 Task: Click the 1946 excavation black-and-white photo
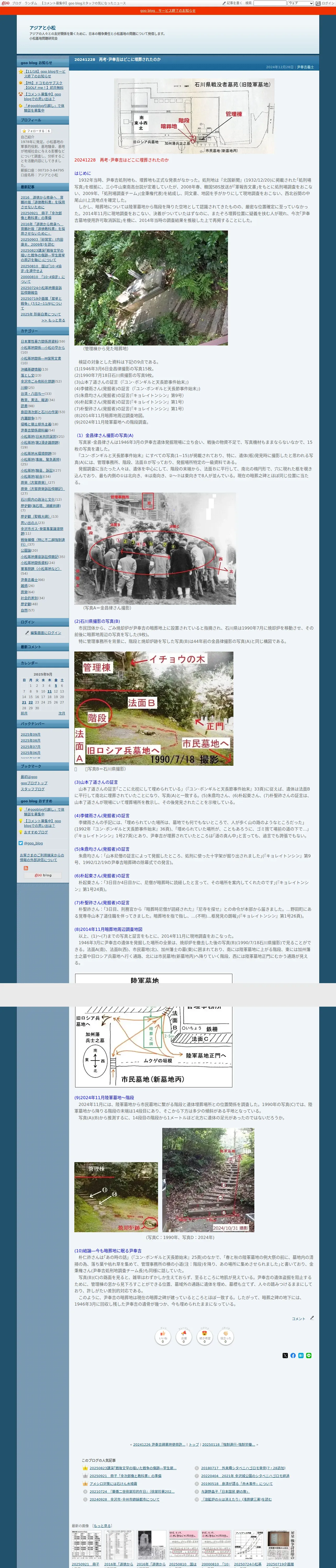coord(155,549)
